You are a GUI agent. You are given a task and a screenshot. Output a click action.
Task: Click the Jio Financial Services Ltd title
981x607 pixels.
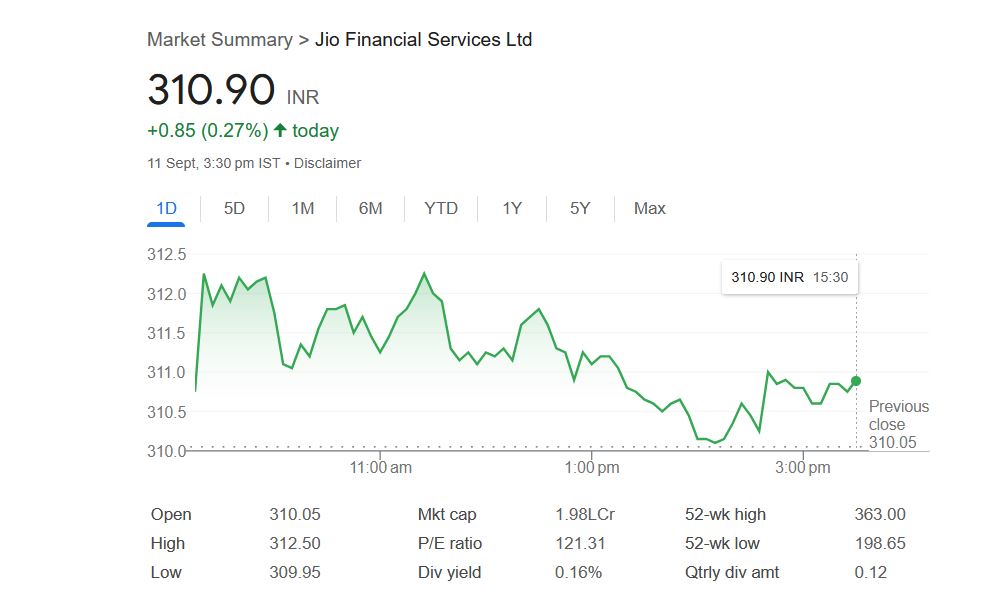click(x=423, y=40)
